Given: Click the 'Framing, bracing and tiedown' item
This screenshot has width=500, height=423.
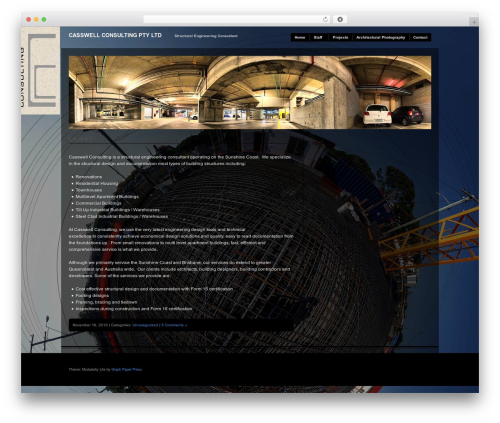Looking at the screenshot, I should click(x=106, y=302).
